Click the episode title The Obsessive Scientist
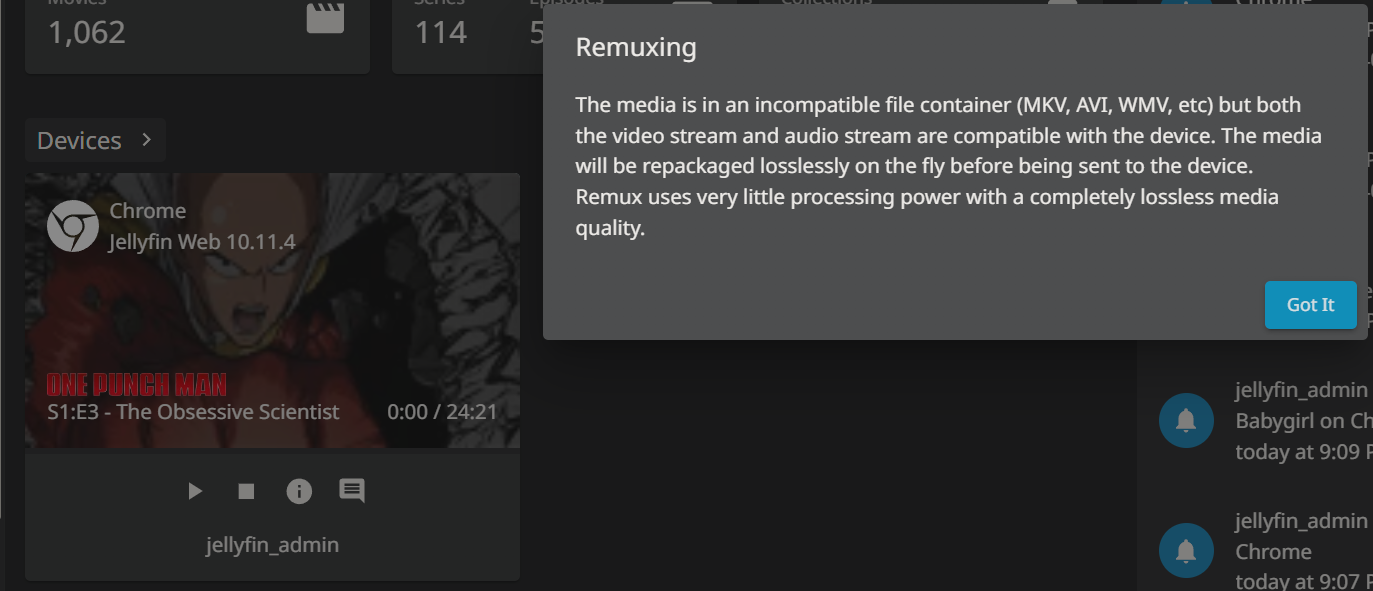1373x591 pixels. [x=193, y=412]
